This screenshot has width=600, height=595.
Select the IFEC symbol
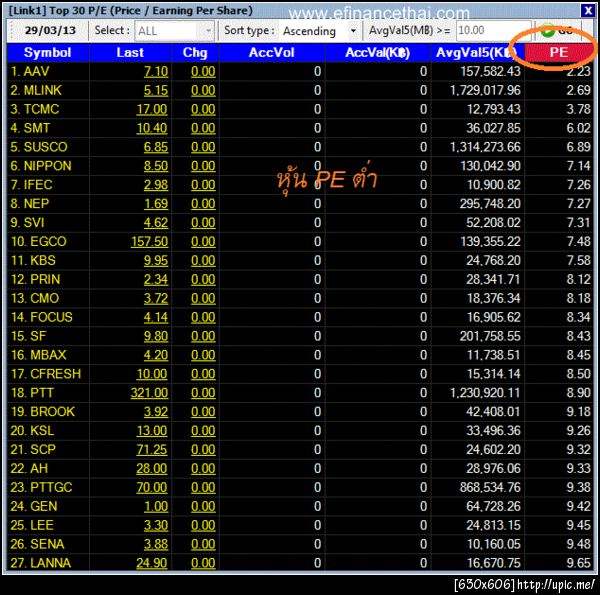(x=38, y=185)
